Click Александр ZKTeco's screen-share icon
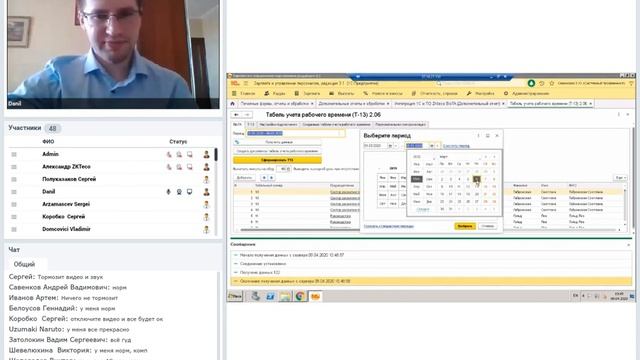Viewport: 640px width, 360px height. (x=190, y=167)
